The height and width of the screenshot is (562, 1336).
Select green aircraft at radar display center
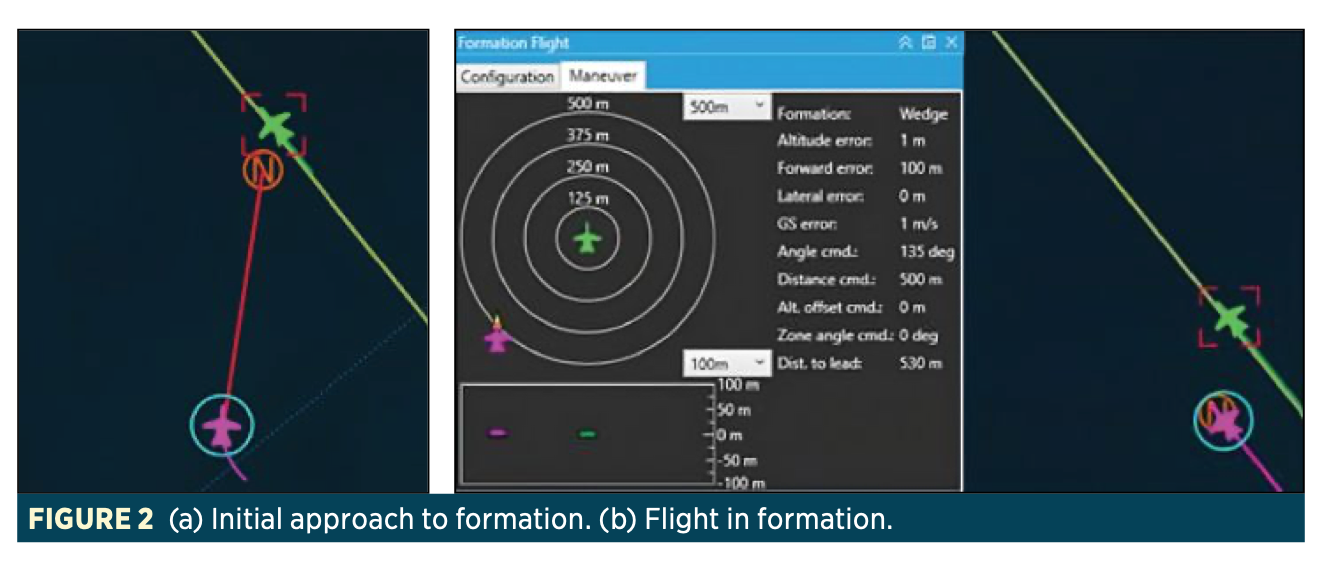587,240
